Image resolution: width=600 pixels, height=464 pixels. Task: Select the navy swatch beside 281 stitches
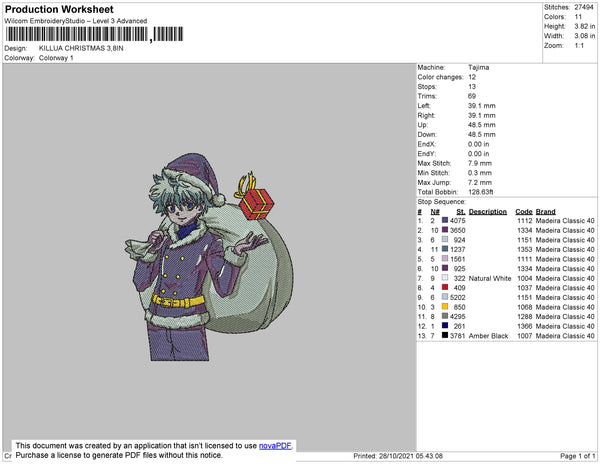pyautogui.click(x=445, y=326)
